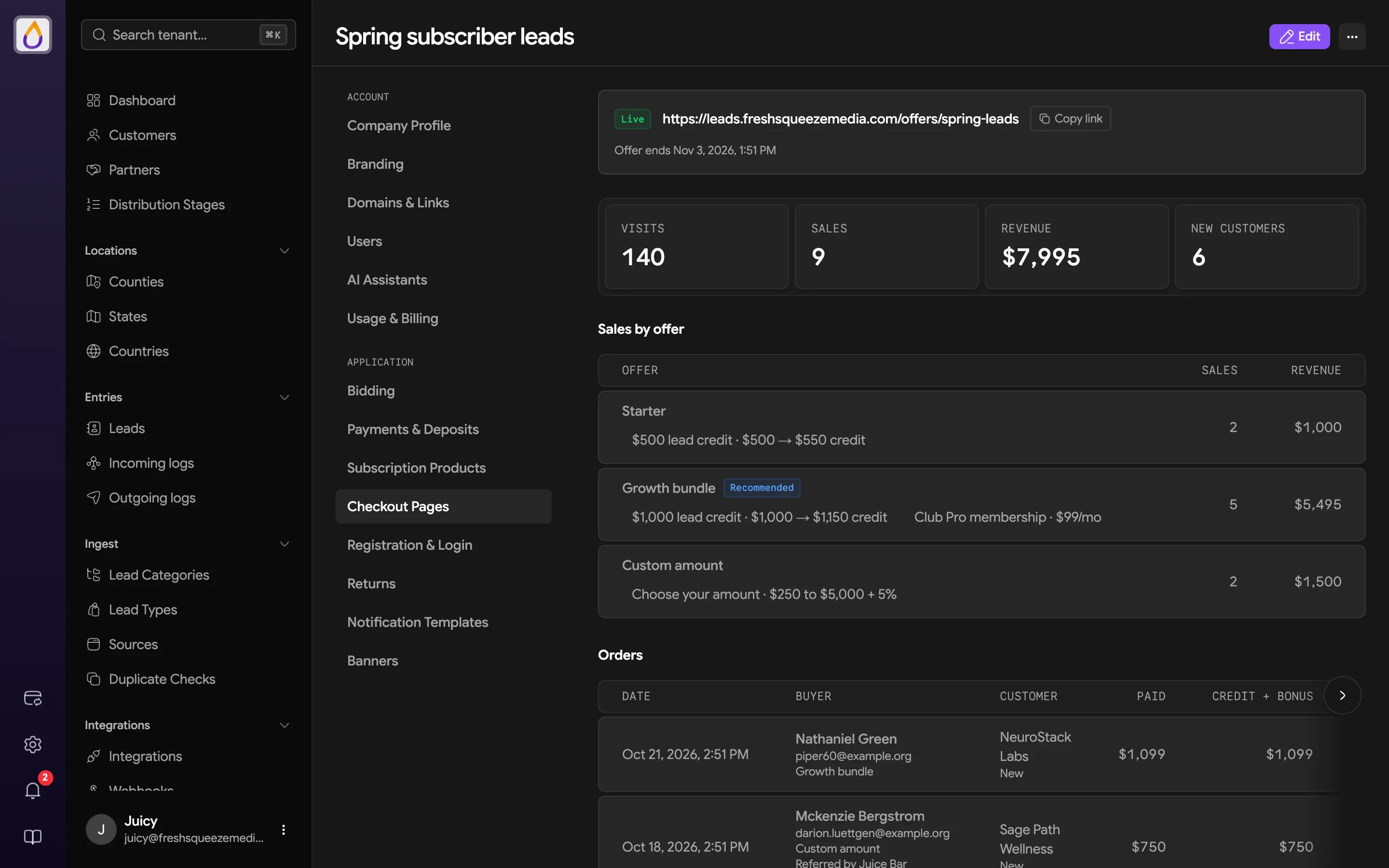Open the billing card icon in left rail
Viewport: 1389px width, 868px height.
[33, 698]
